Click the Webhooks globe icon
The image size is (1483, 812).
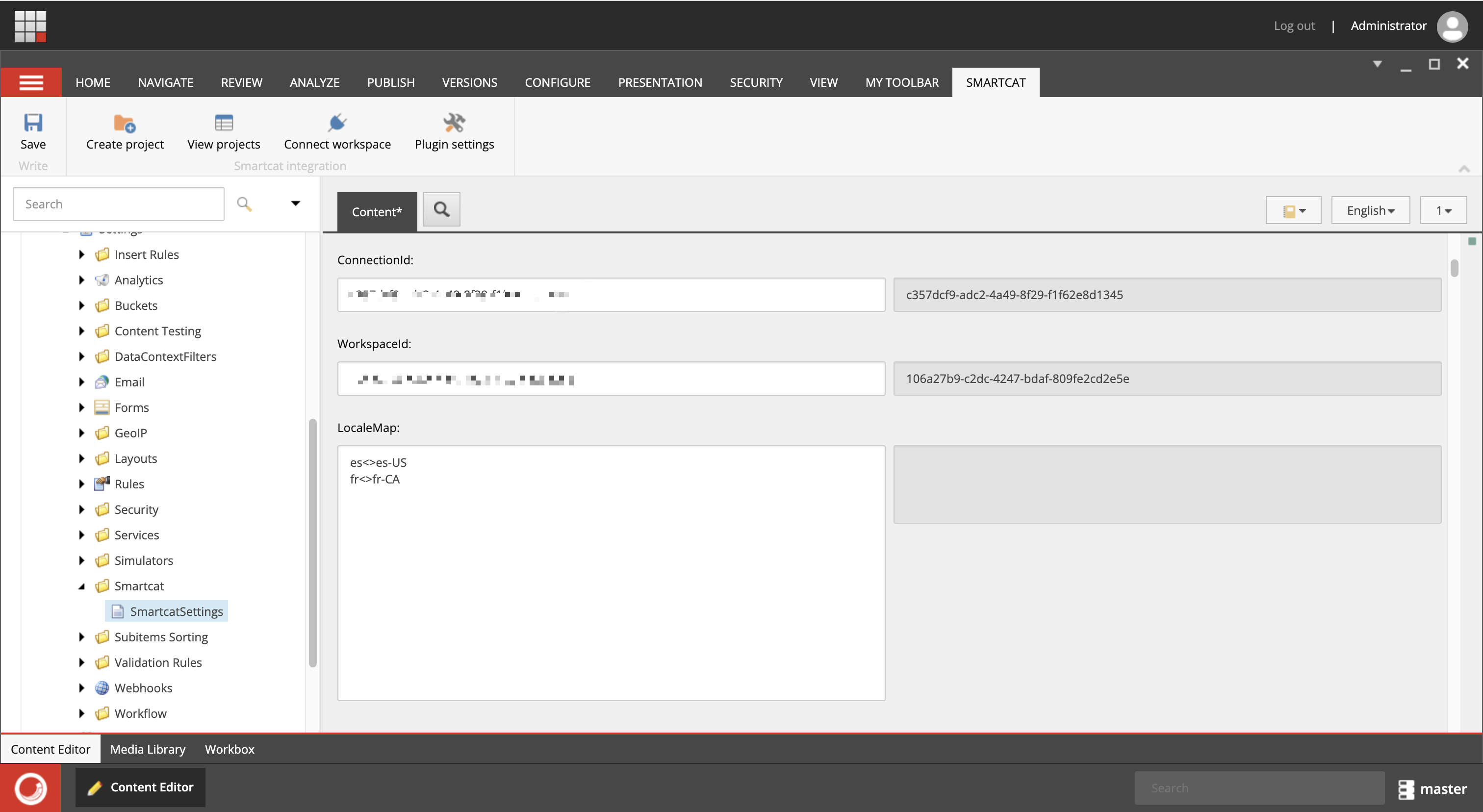tap(102, 687)
